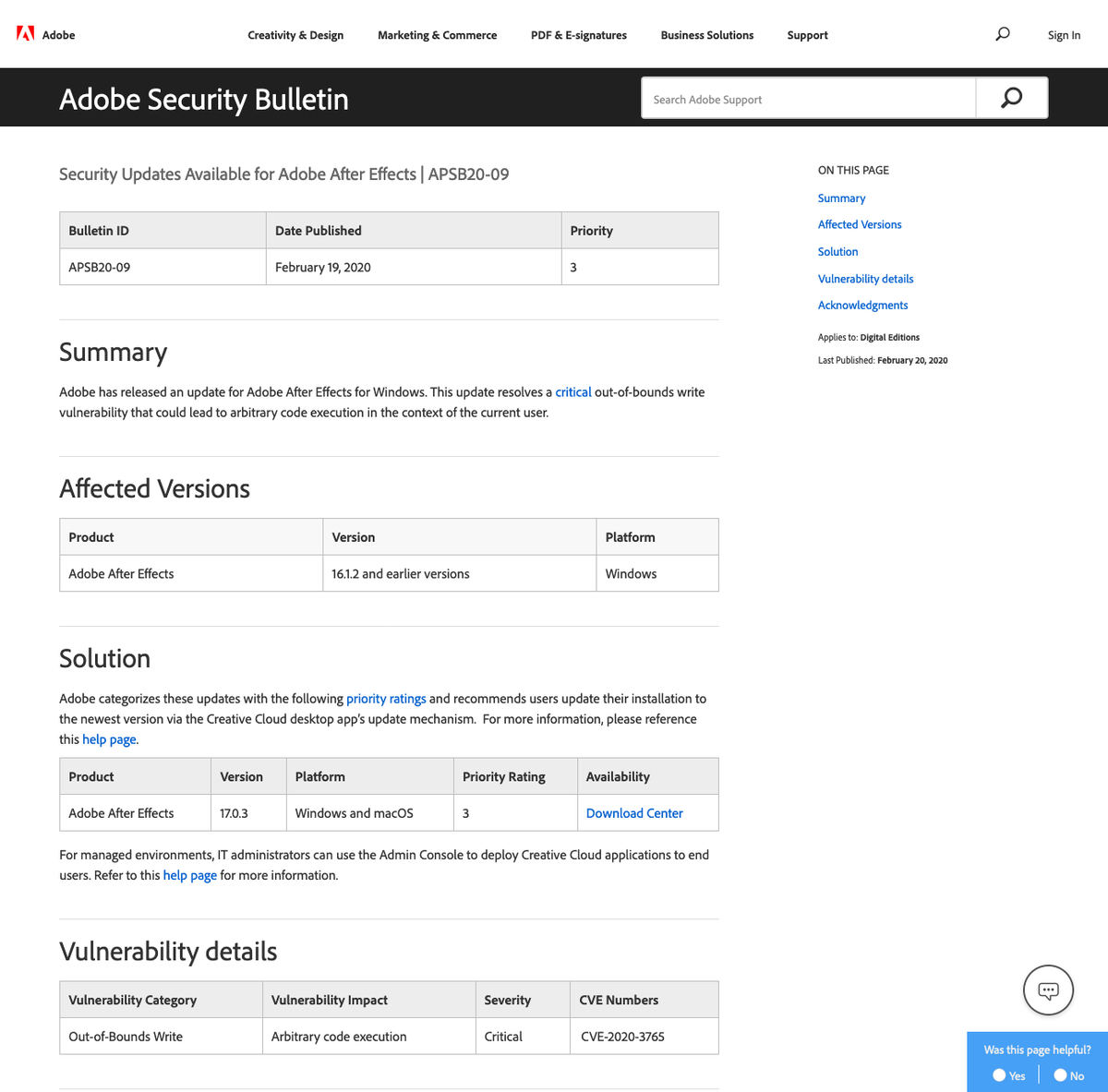1108x1092 pixels.
Task: Click the 17.0.3 version cell
Action: (x=248, y=813)
